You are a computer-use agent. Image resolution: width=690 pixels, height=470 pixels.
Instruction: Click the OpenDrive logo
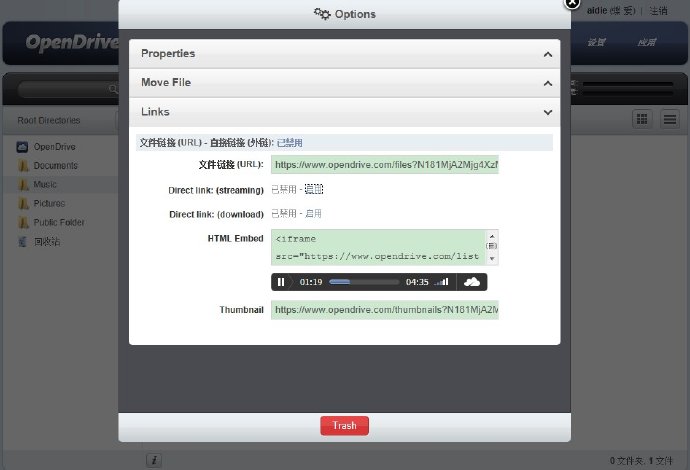tap(72, 42)
